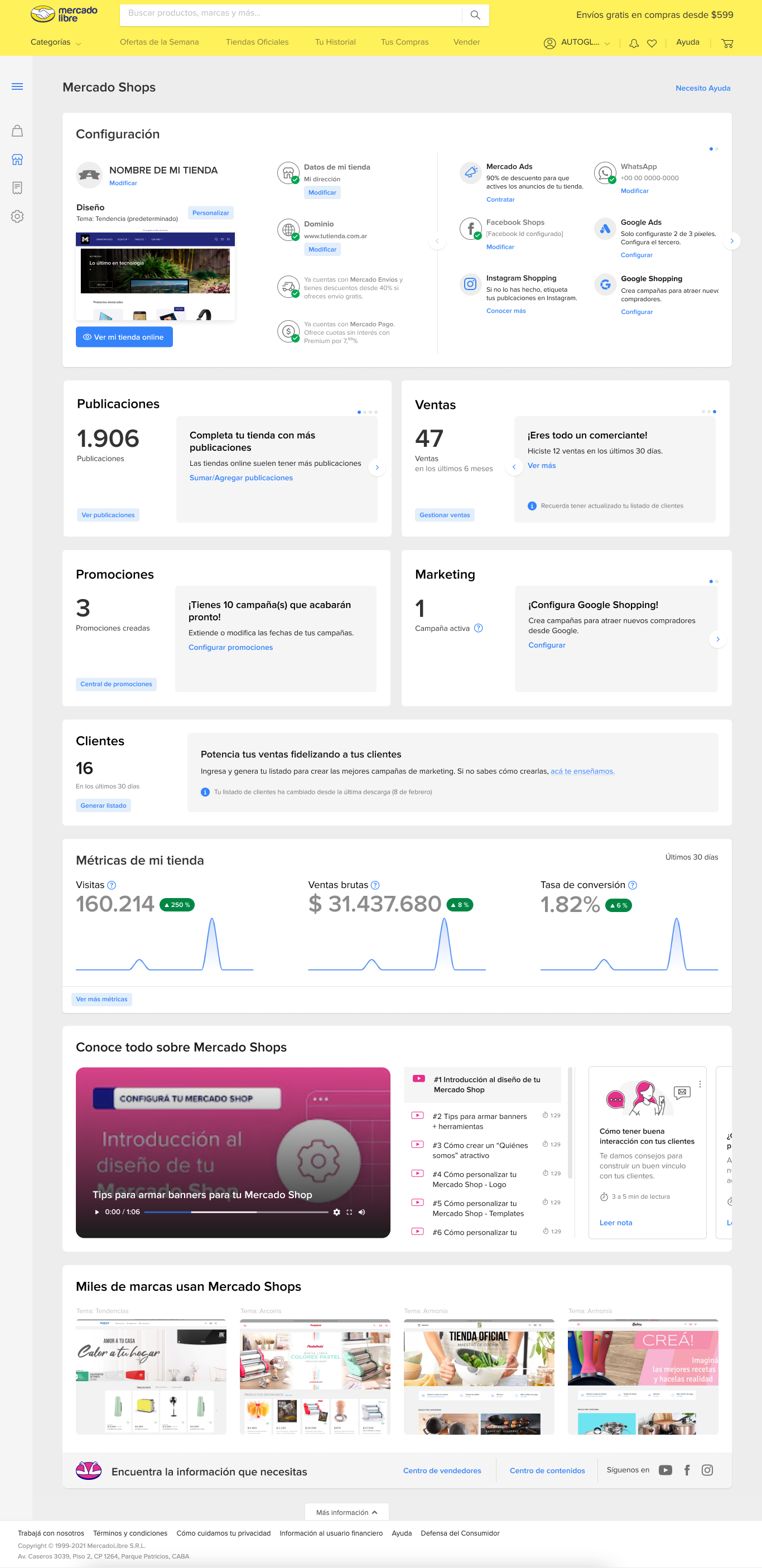Mute the video with the speaker icon
The height and width of the screenshot is (1568, 762).
point(361,1212)
